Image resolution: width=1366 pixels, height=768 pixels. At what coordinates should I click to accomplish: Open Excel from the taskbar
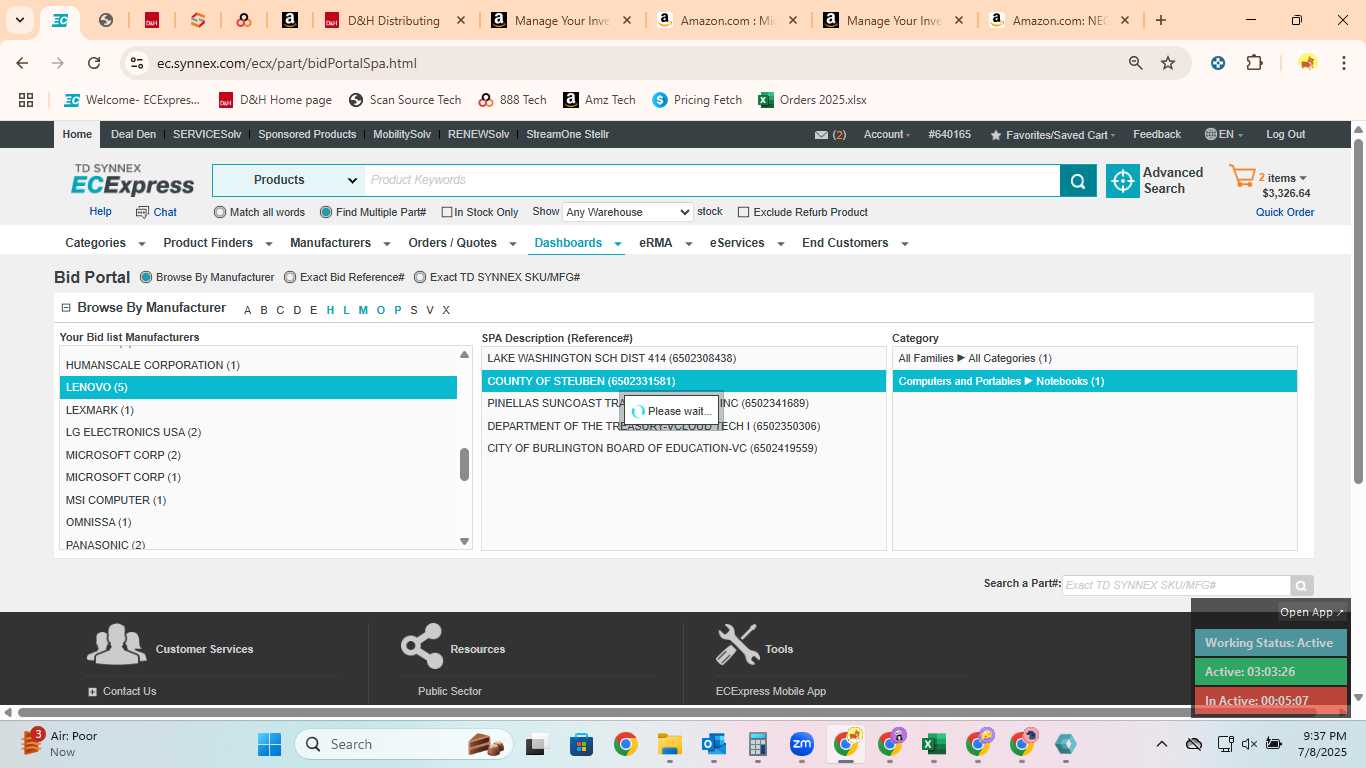pyautogui.click(x=934, y=744)
